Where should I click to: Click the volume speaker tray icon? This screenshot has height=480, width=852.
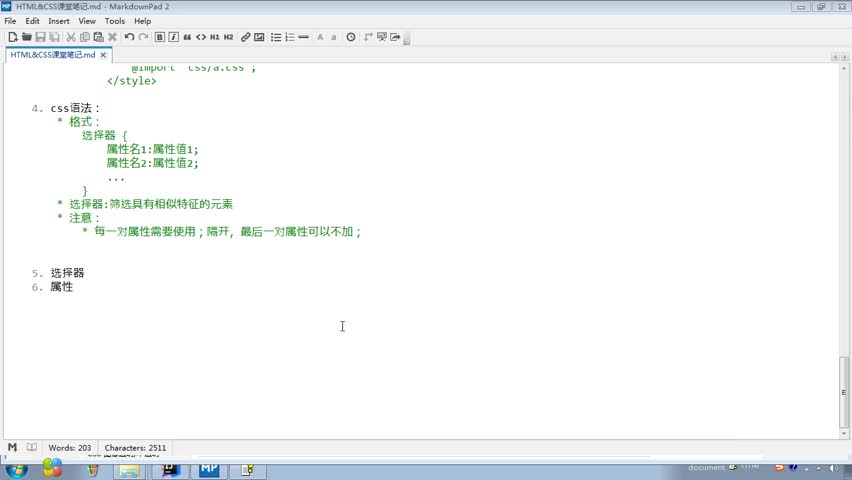pos(834,468)
